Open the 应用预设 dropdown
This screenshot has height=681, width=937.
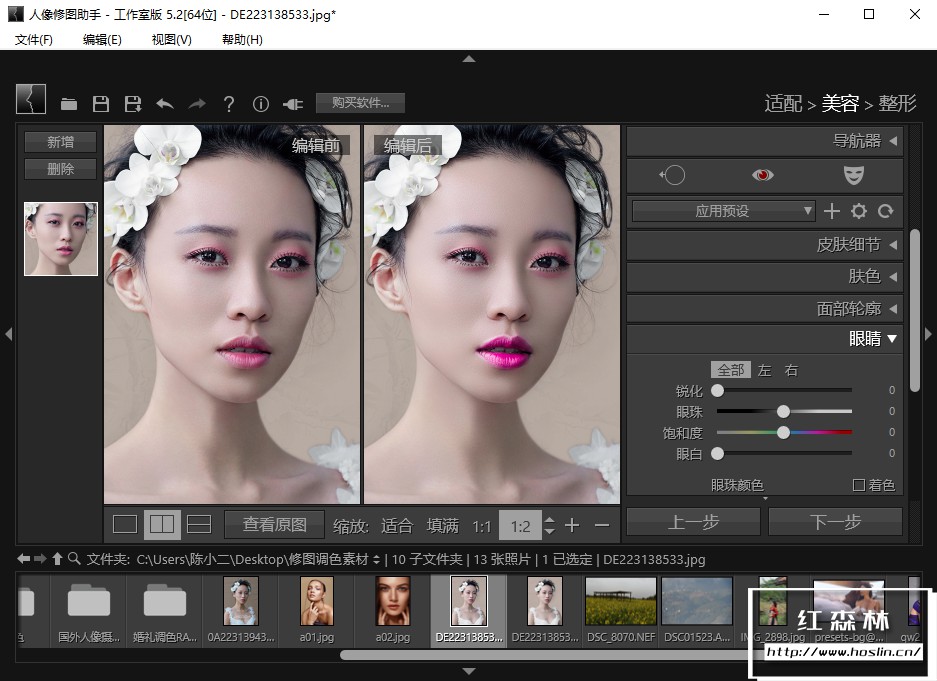point(723,211)
